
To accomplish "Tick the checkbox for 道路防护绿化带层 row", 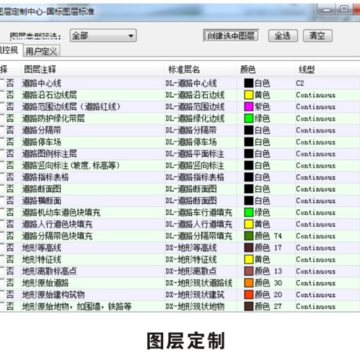I will [2, 118].
